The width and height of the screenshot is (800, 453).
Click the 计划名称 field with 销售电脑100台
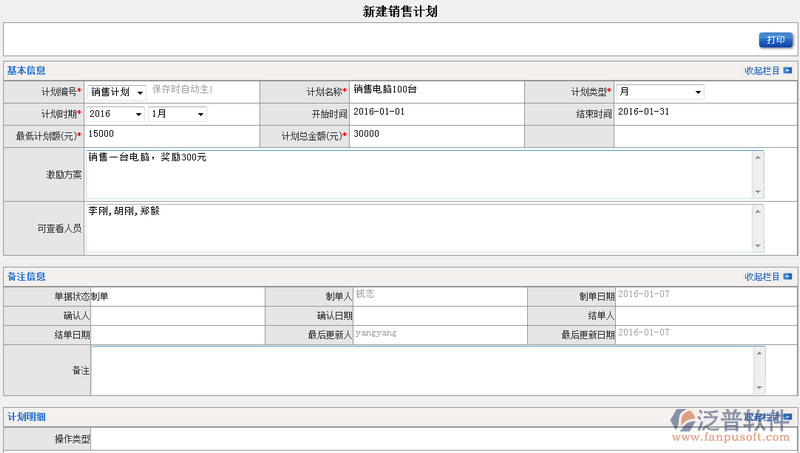tap(436, 91)
